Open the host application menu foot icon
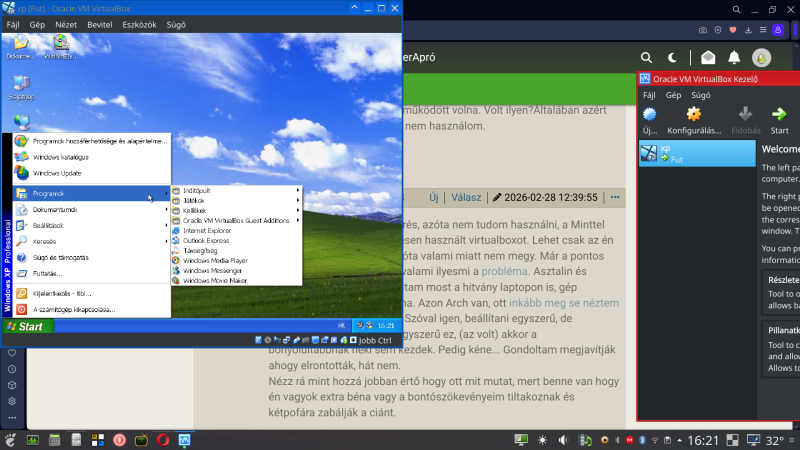The width and height of the screenshot is (800, 450). [10, 440]
